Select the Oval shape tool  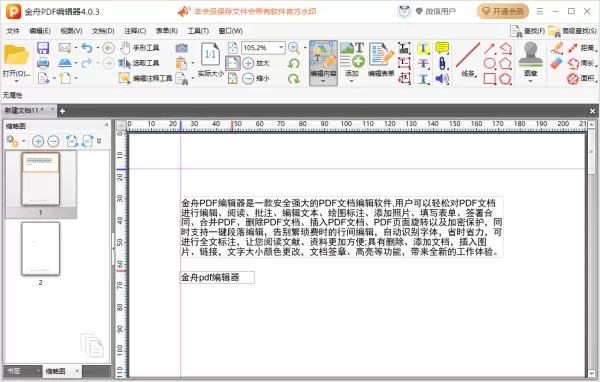click(489, 63)
